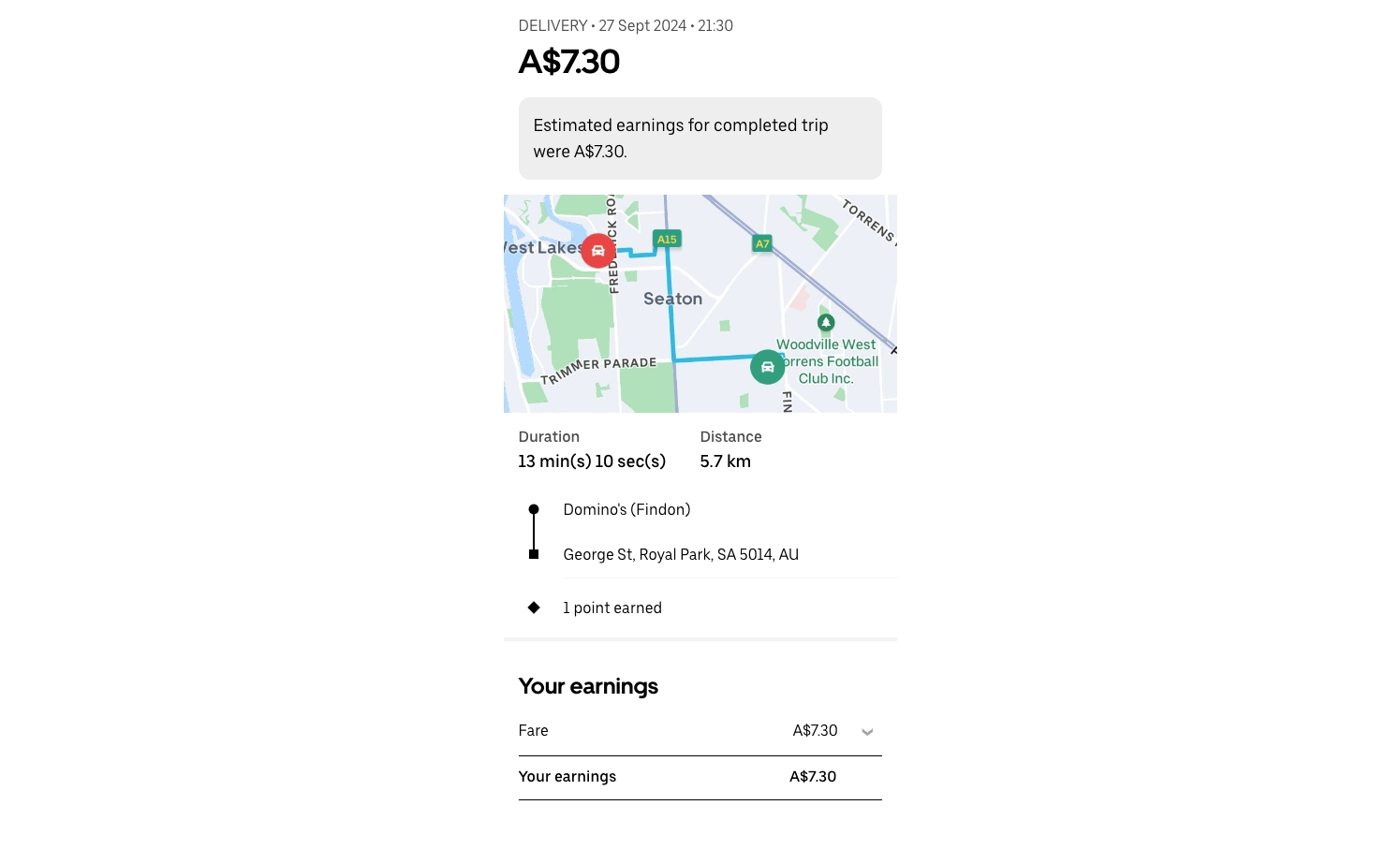
Task: Click the Trimmer Parade street label
Action: [599, 369]
